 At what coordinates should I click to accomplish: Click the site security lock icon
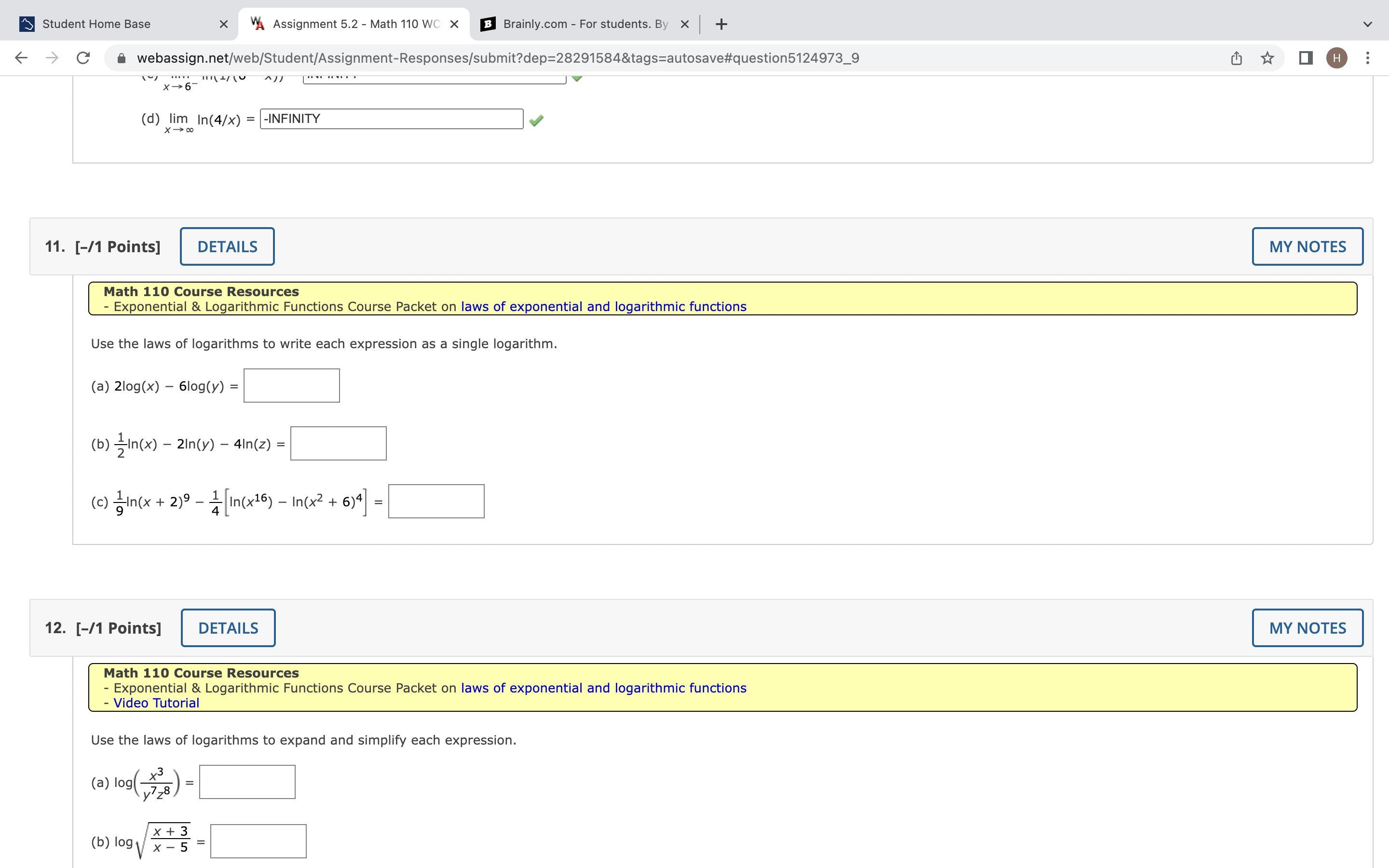[x=121, y=58]
